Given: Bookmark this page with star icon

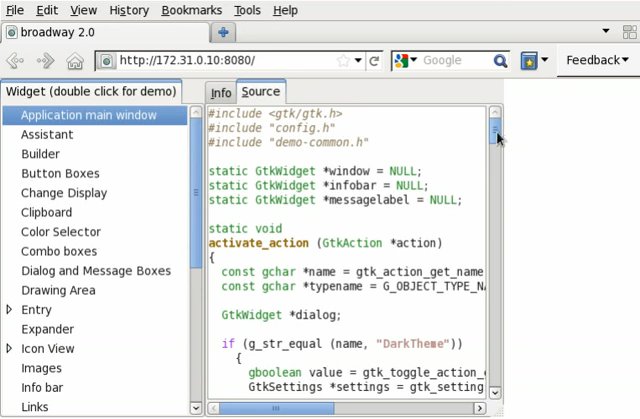Looking at the screenshot, I should pyautogui.click(x=344, y=61).
